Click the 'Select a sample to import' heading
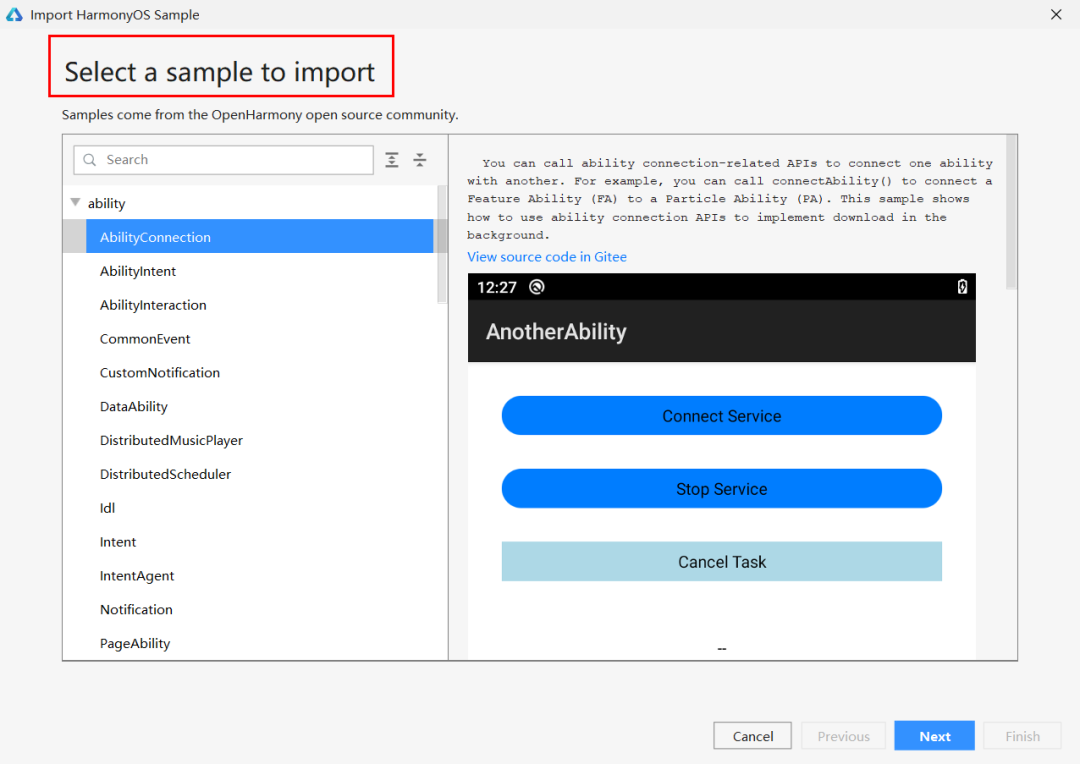Screen dimensions: 1080x764 220,72
